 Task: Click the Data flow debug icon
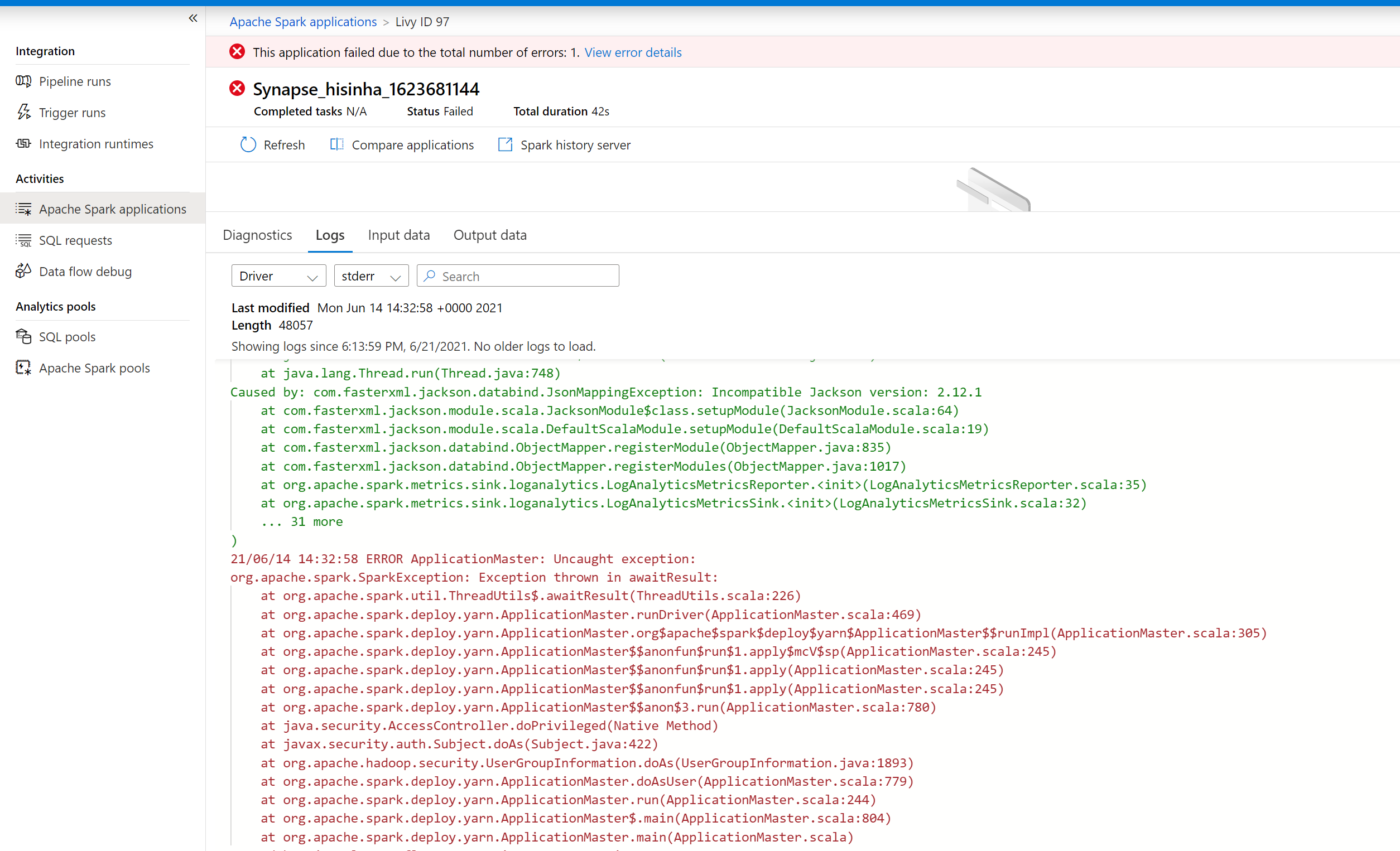coord(23,271)
